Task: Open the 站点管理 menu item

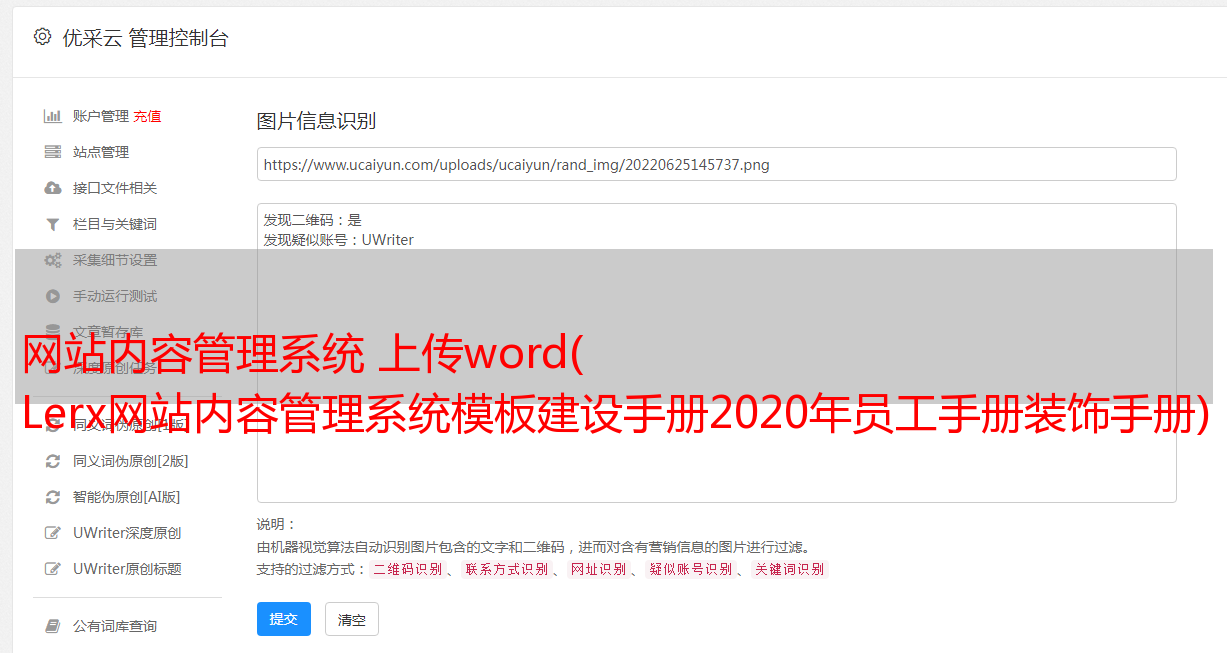Action: 101,152
